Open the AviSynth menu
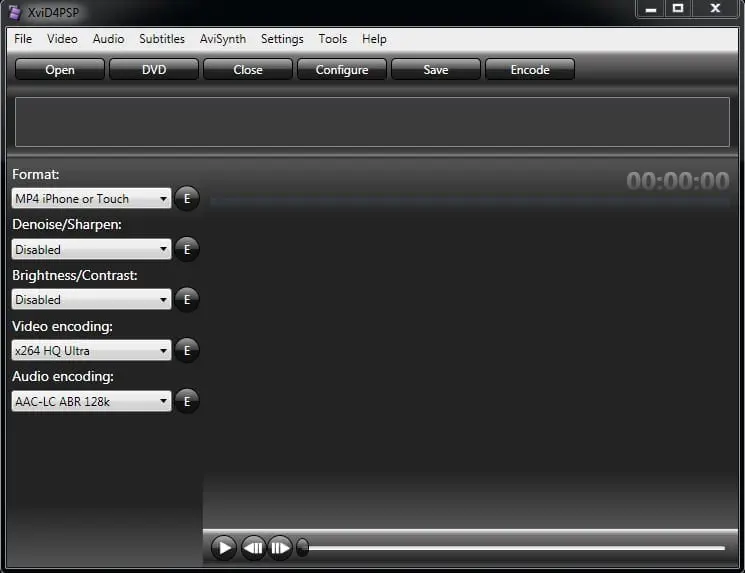The width and height of the screenshot is (745, 573). [x=223, y=39]
